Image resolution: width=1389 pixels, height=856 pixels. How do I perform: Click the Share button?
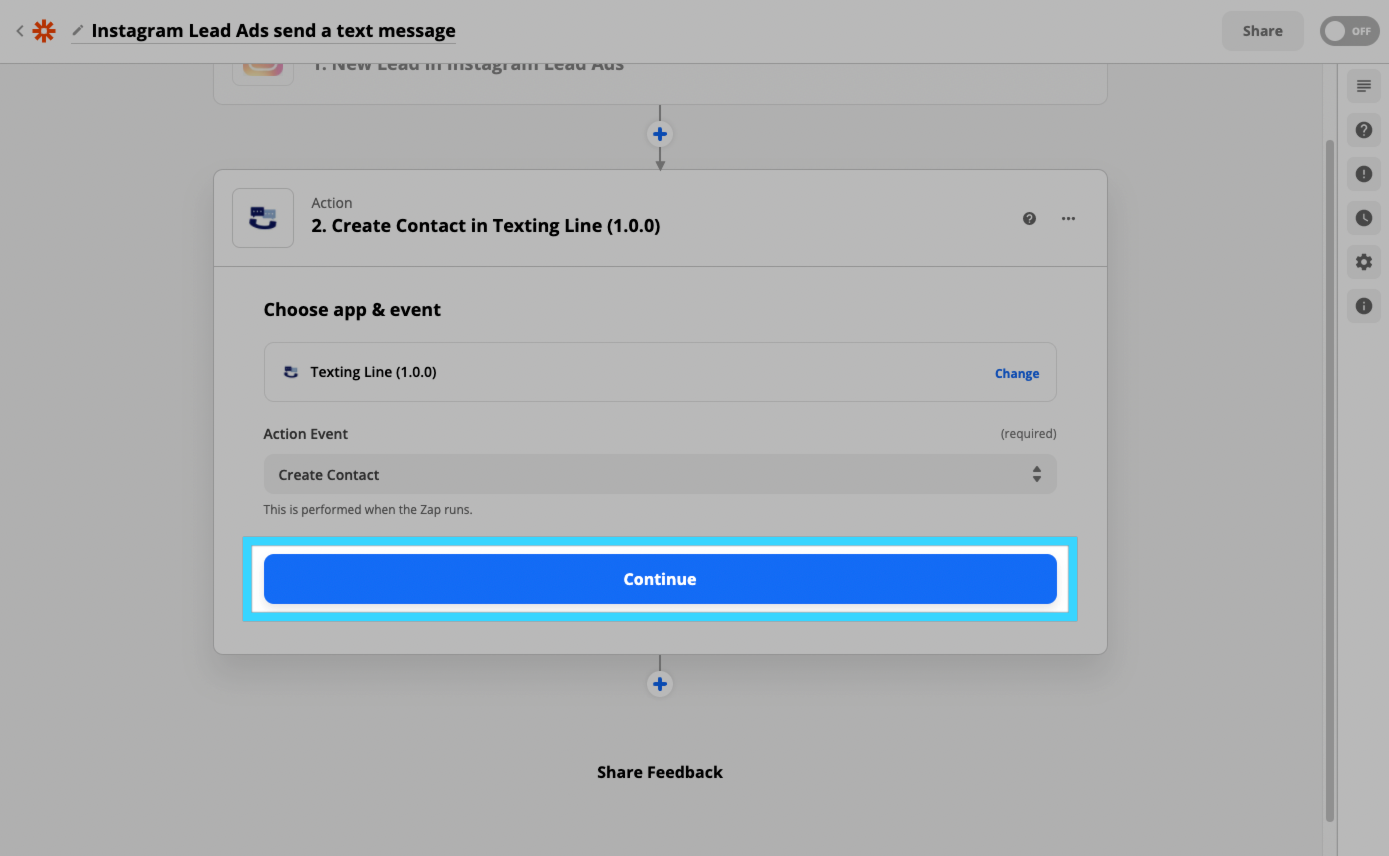click(1262, 31)
